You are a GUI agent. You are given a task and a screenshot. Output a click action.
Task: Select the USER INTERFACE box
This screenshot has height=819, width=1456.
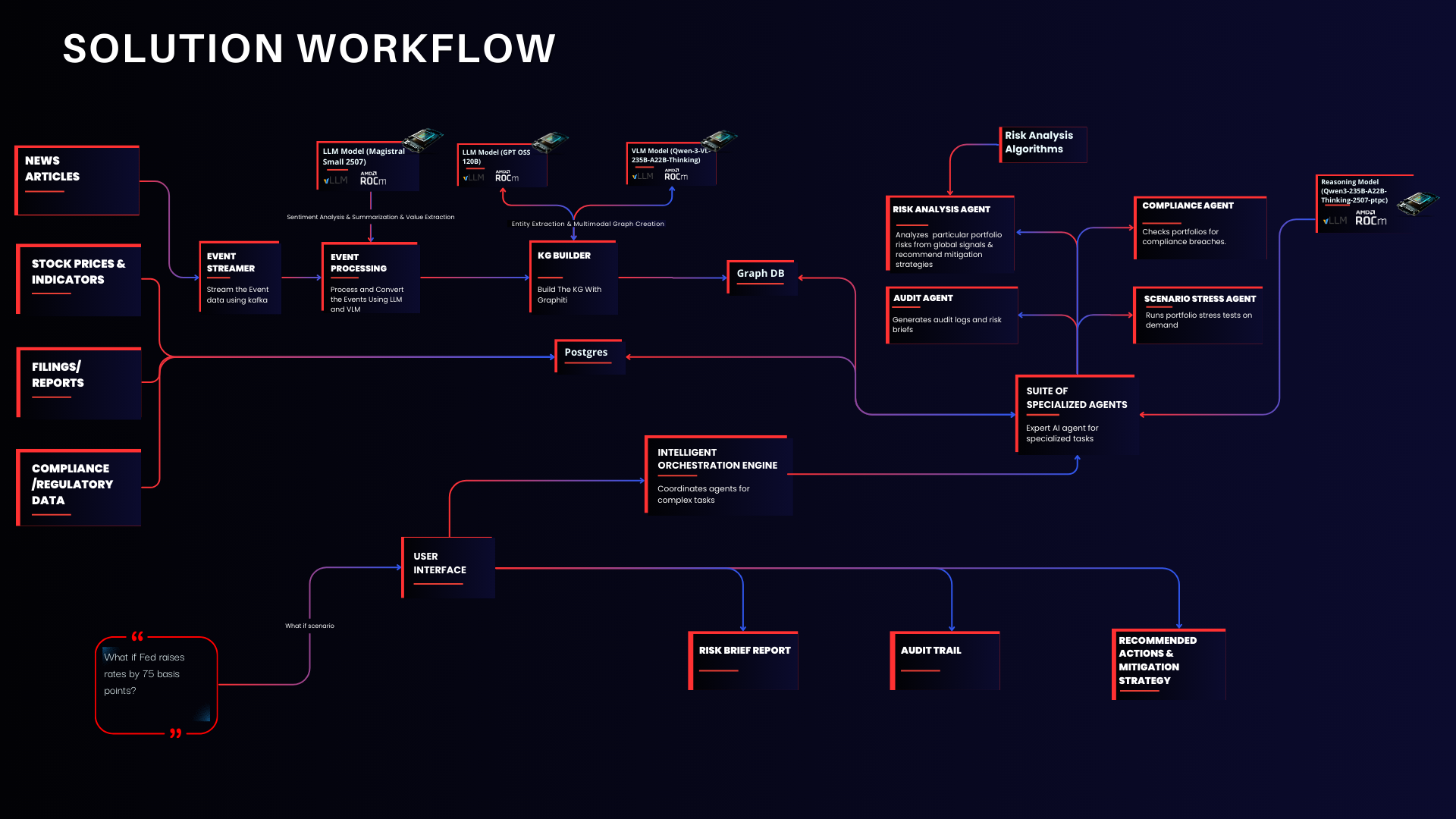[x=448, y=567]
